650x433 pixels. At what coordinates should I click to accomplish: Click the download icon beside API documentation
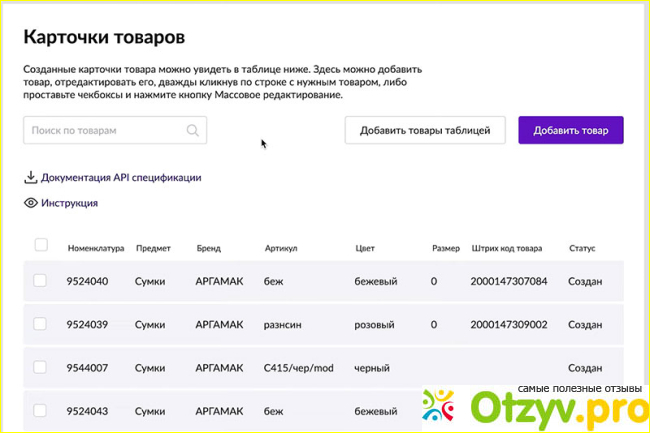(x=30, y=178)
